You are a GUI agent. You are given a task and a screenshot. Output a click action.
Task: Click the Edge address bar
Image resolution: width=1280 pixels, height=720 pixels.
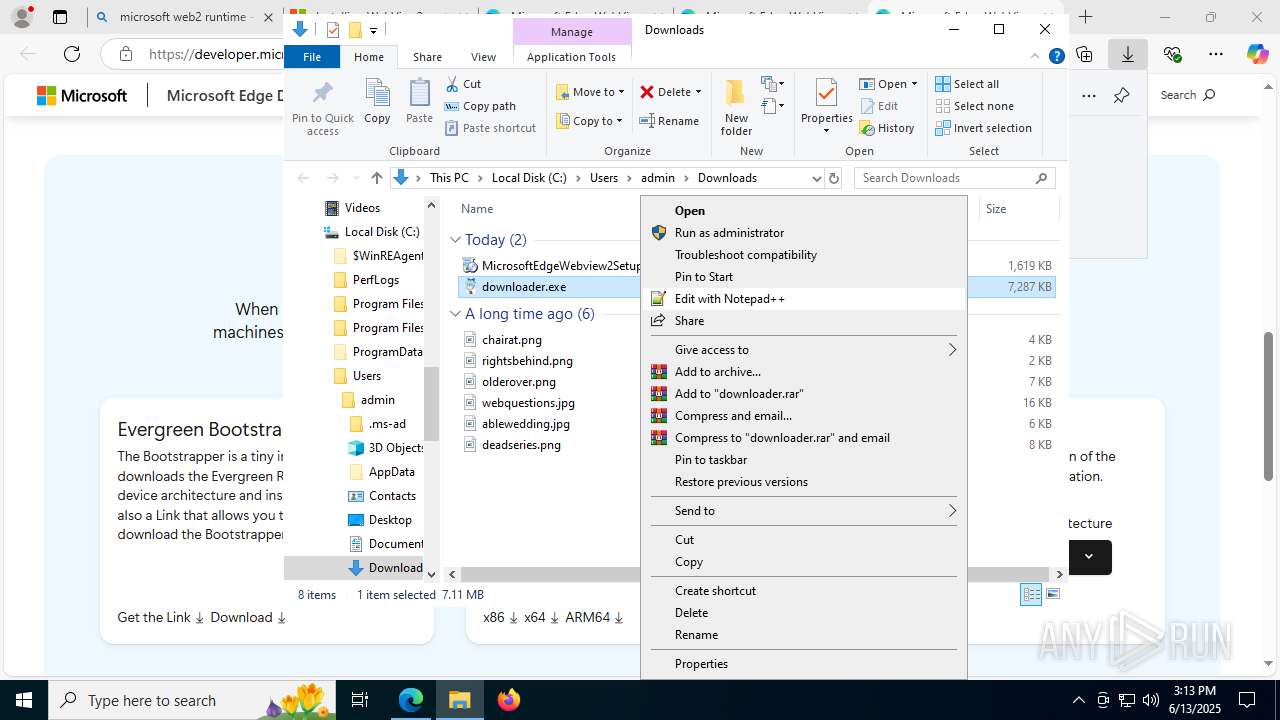215,54
